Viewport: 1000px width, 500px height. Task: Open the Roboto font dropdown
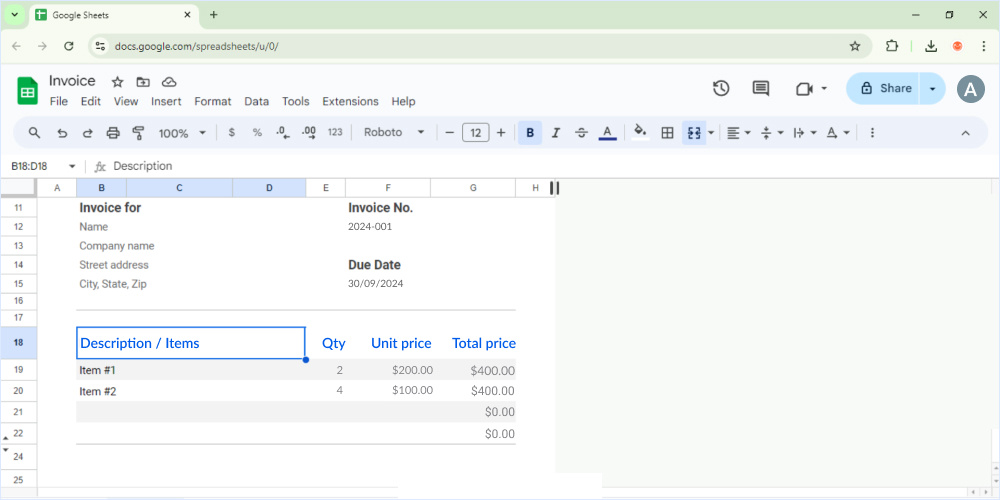point(394,133)
